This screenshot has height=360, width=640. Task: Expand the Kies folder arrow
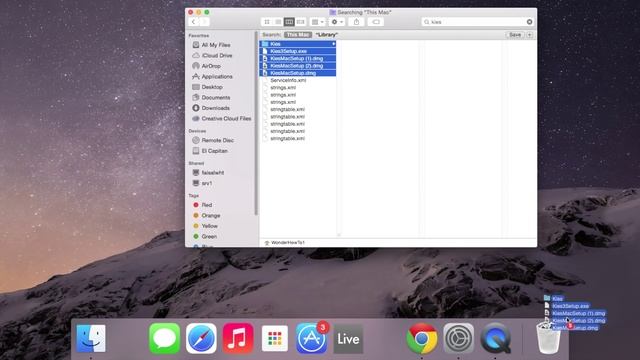point(333,44)
